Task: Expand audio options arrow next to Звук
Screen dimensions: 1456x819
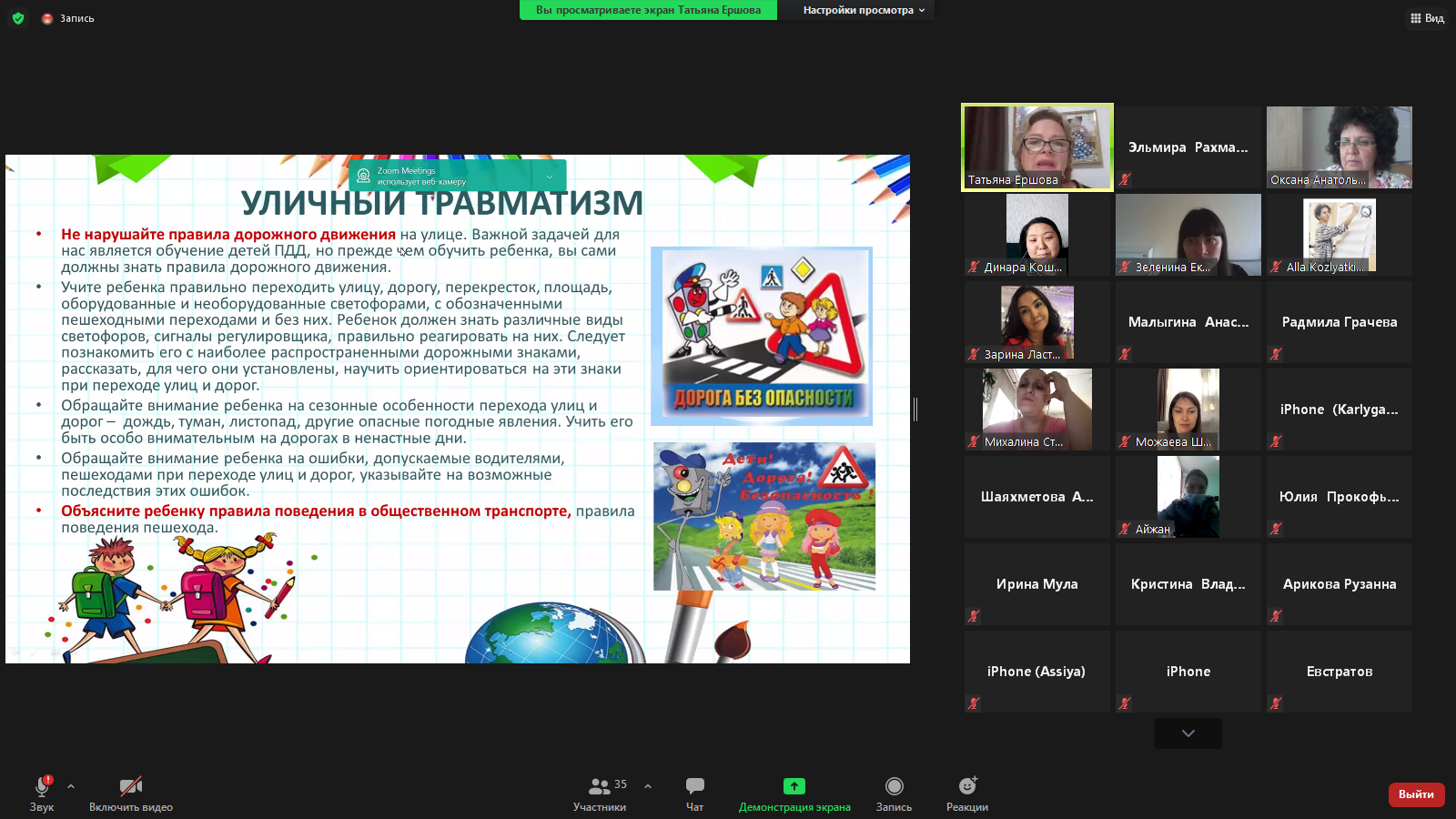Action: 71,786
